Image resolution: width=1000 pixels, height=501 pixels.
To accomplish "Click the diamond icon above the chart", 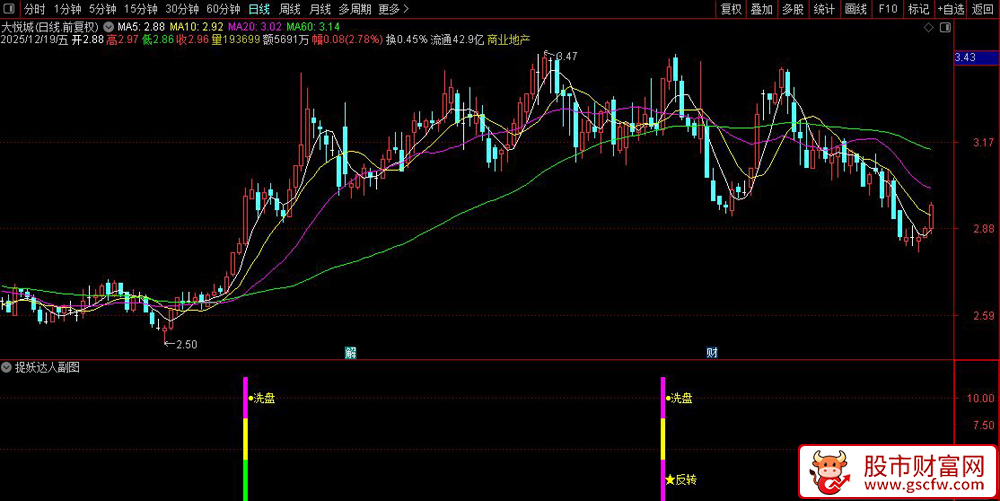I will 929,27.
